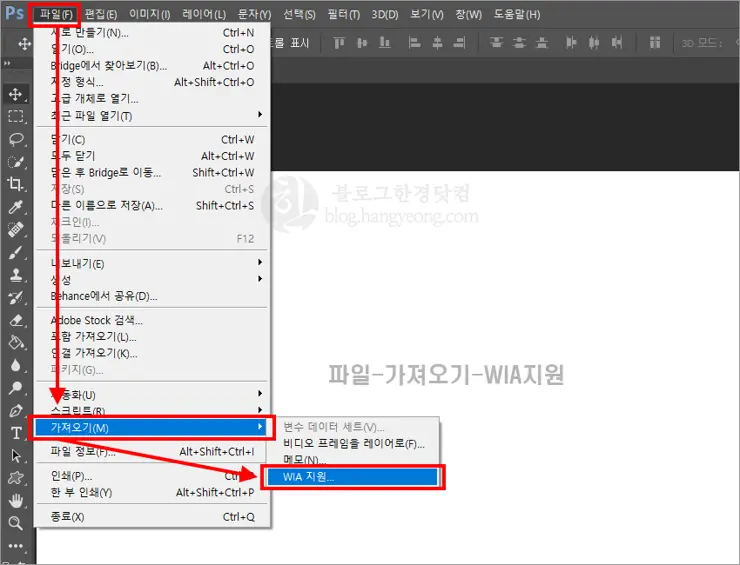The width and height of the screenshot is (740, 565).
Task: Select the Paint Bucket tool
Action: (x=16, y=342)
